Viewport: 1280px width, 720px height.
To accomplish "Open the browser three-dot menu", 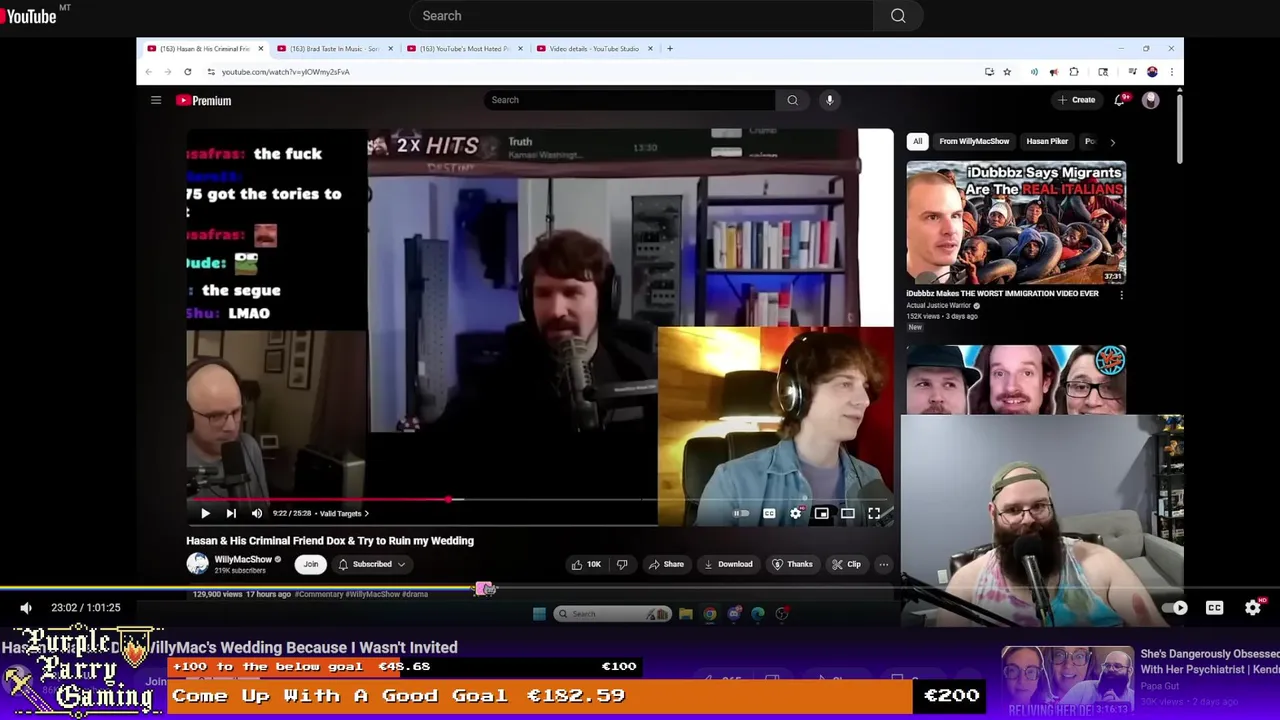I will pyautogui.click(x=1171, y=72).
